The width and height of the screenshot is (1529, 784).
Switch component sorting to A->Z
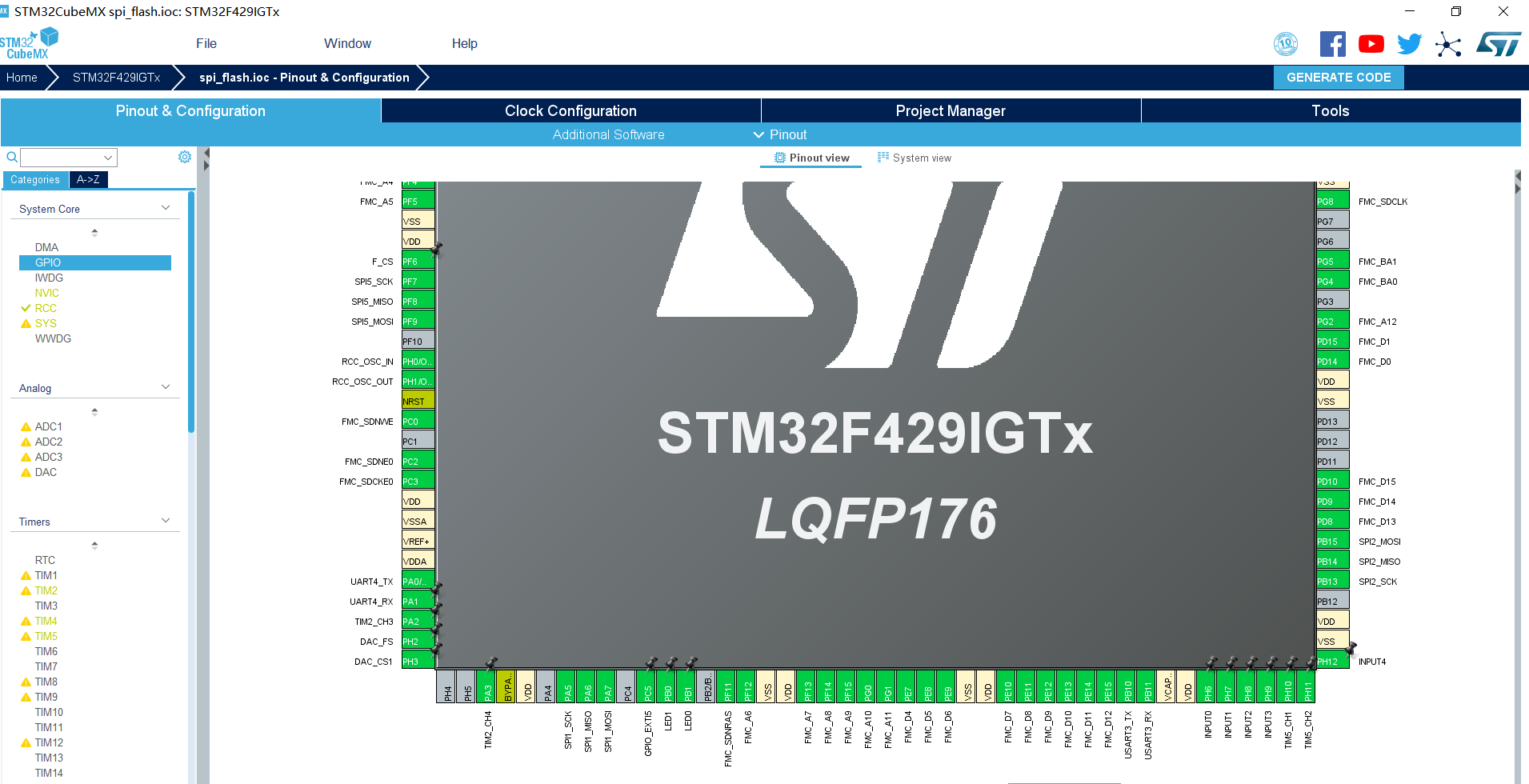[x=88, y=179]
